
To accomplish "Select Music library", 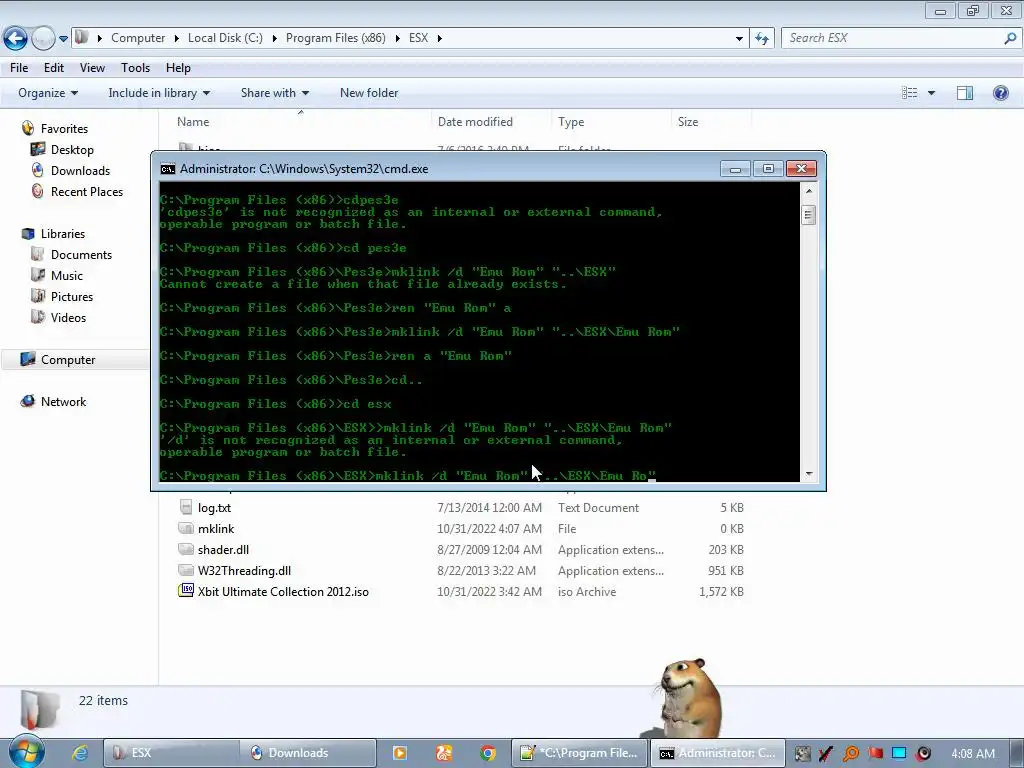I will (67, 276).
